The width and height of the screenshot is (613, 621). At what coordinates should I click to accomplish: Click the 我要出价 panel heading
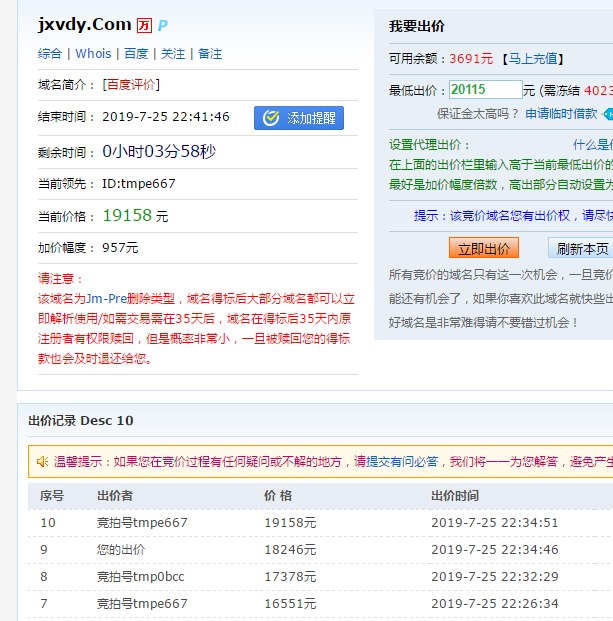[x=417, y=27]
